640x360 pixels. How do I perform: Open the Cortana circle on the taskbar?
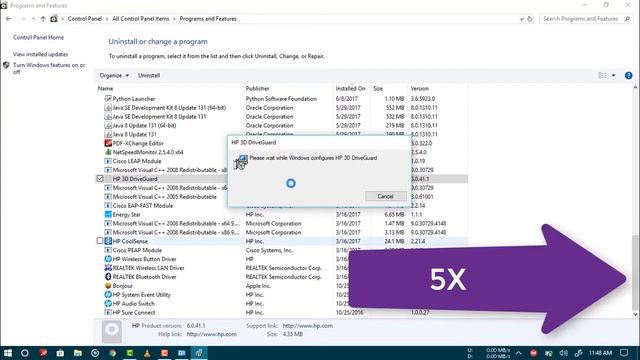pyautogui.click(x=25, y=353)
